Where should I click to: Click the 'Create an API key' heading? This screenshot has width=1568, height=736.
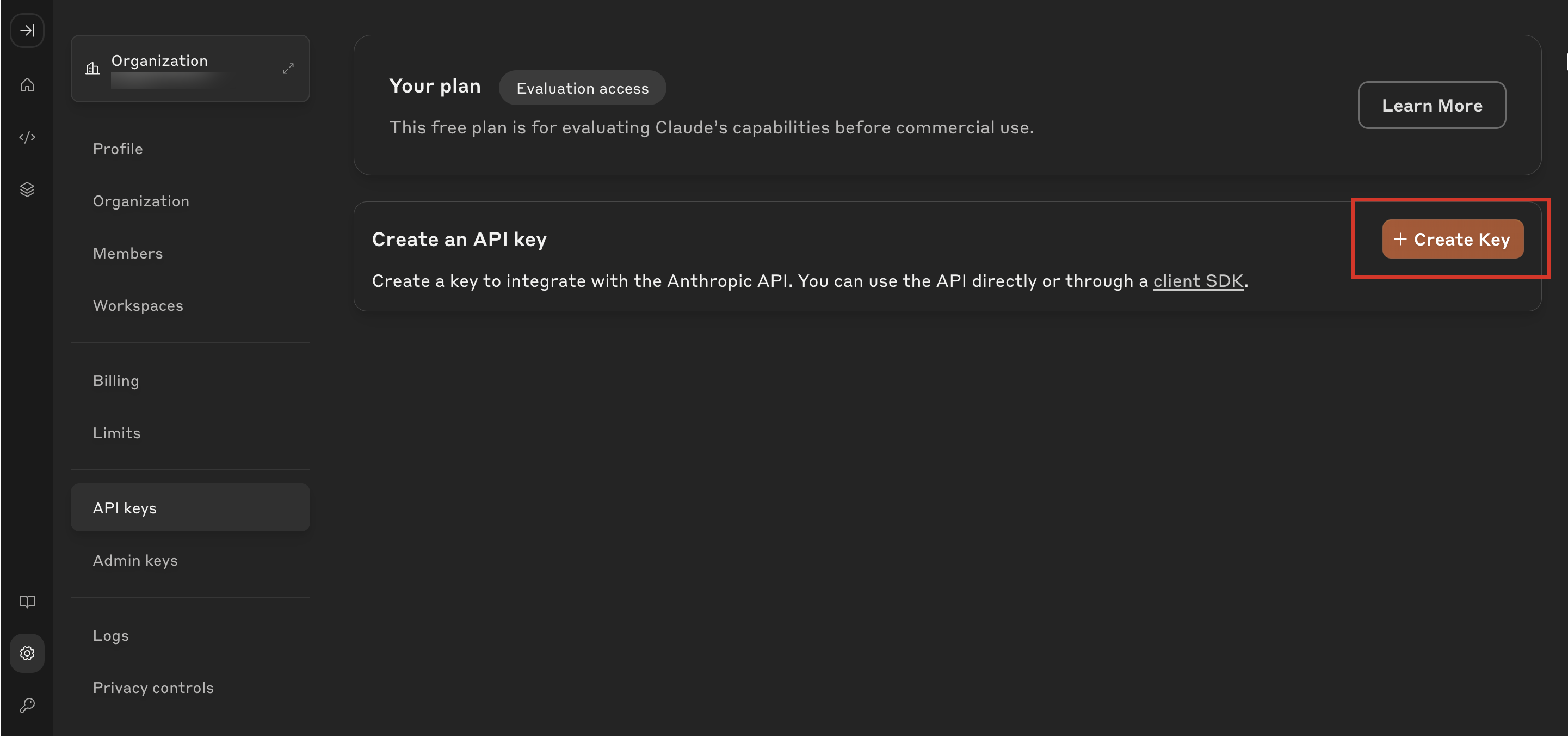459,240
